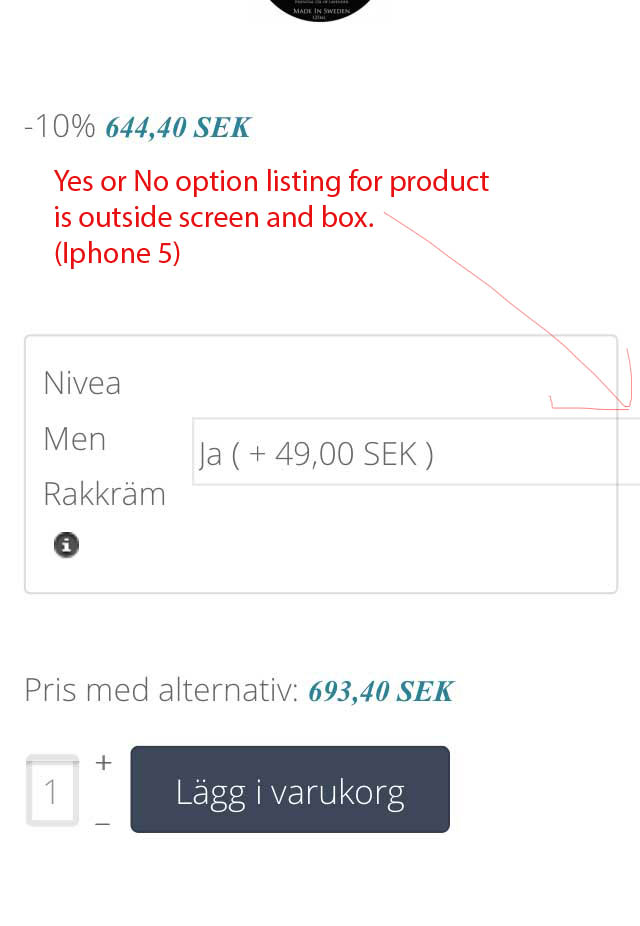Click the 693,40 SEK total price
This screenshot has width=640, height=926.
coord(380,691)
